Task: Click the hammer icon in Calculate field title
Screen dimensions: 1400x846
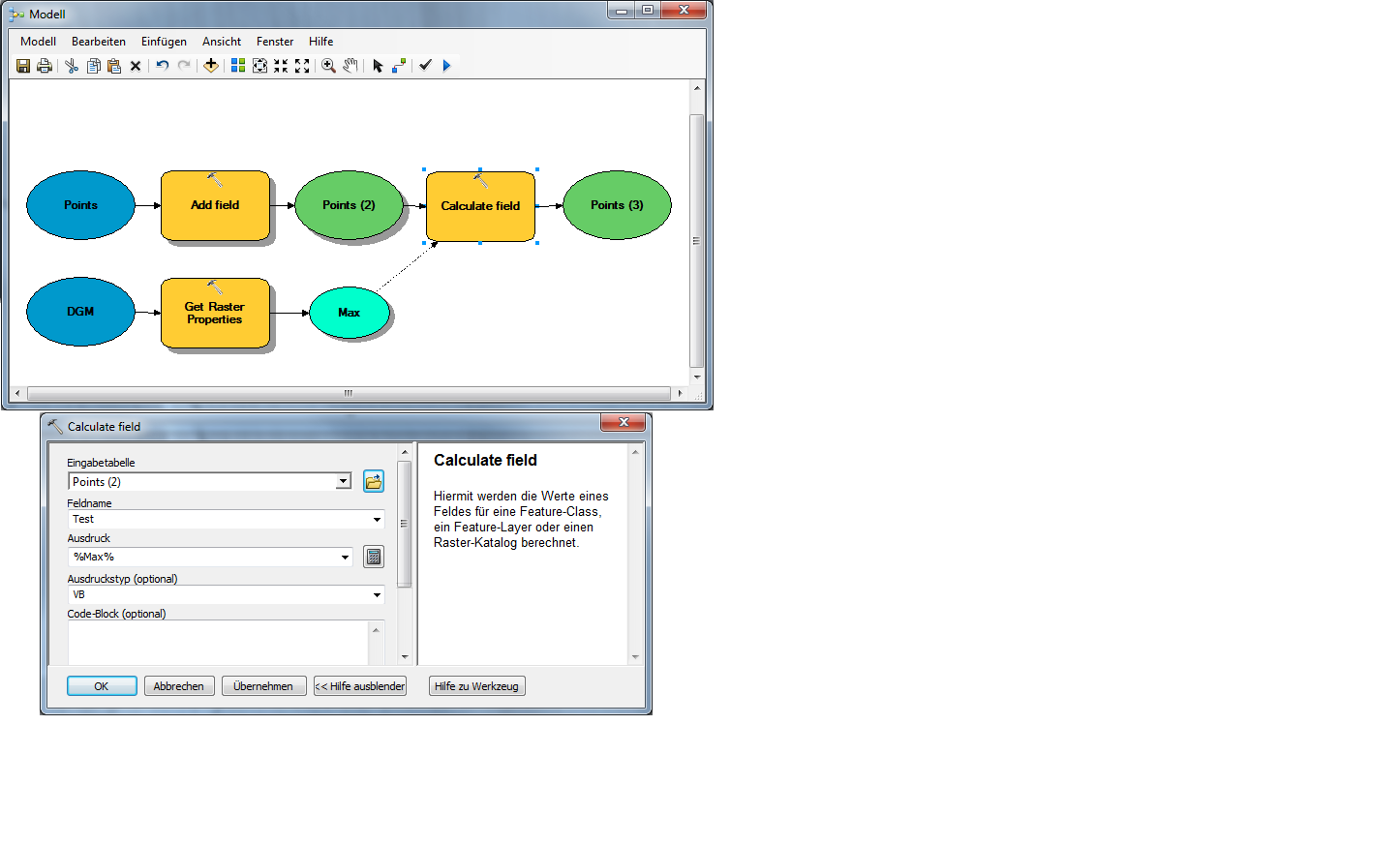Action: 55,426
